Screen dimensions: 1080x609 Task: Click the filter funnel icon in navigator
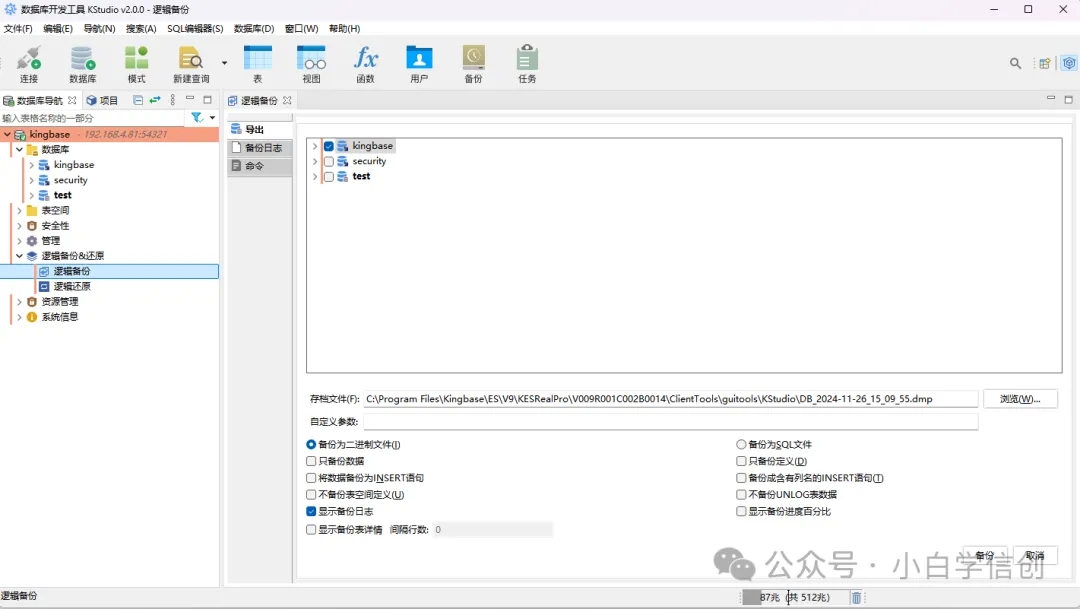(x=197, y=118)
